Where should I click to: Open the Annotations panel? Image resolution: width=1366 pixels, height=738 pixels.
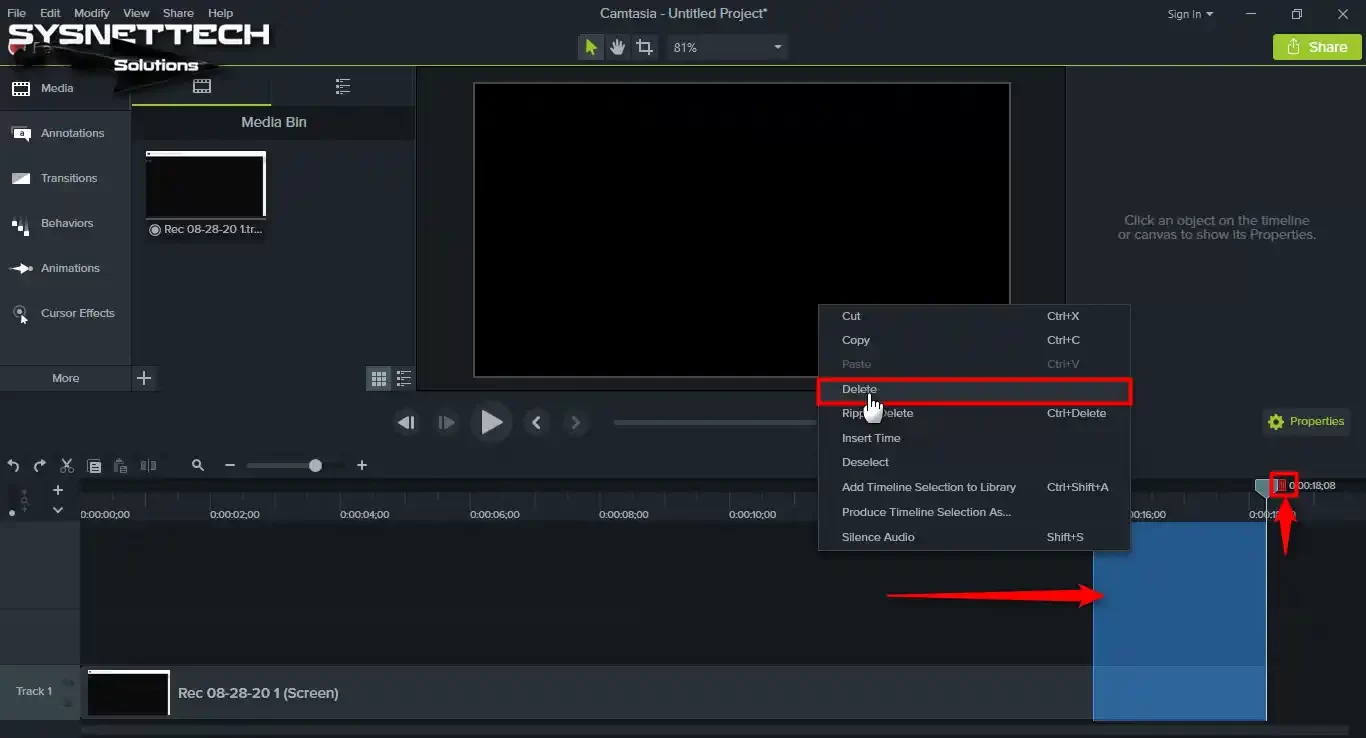(x=65, y=133)
